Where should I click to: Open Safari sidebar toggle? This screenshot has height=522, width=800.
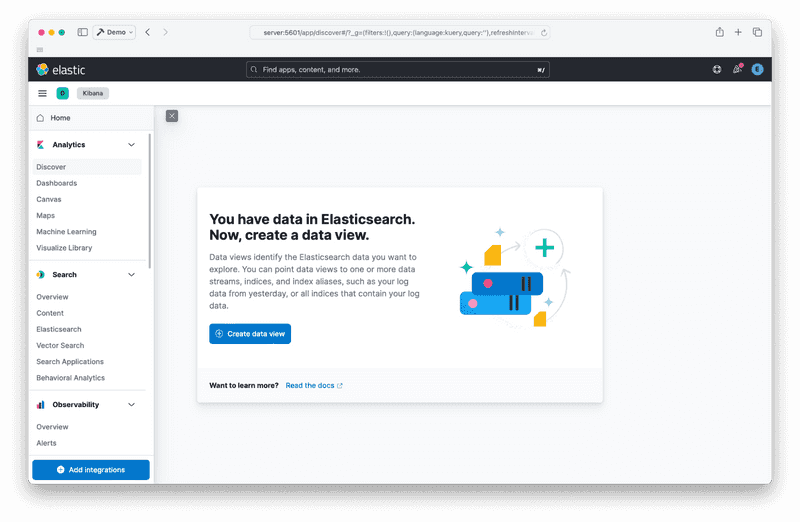(x=82, y=32)
